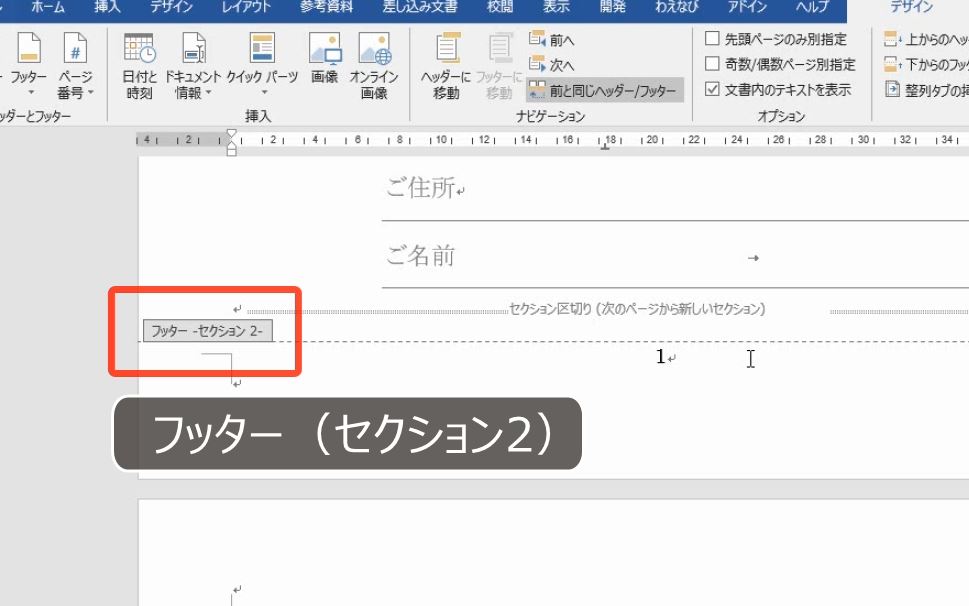Check 奇数/偶数ページ別指定 option
The image size is (969, 606).
point(711,62)
